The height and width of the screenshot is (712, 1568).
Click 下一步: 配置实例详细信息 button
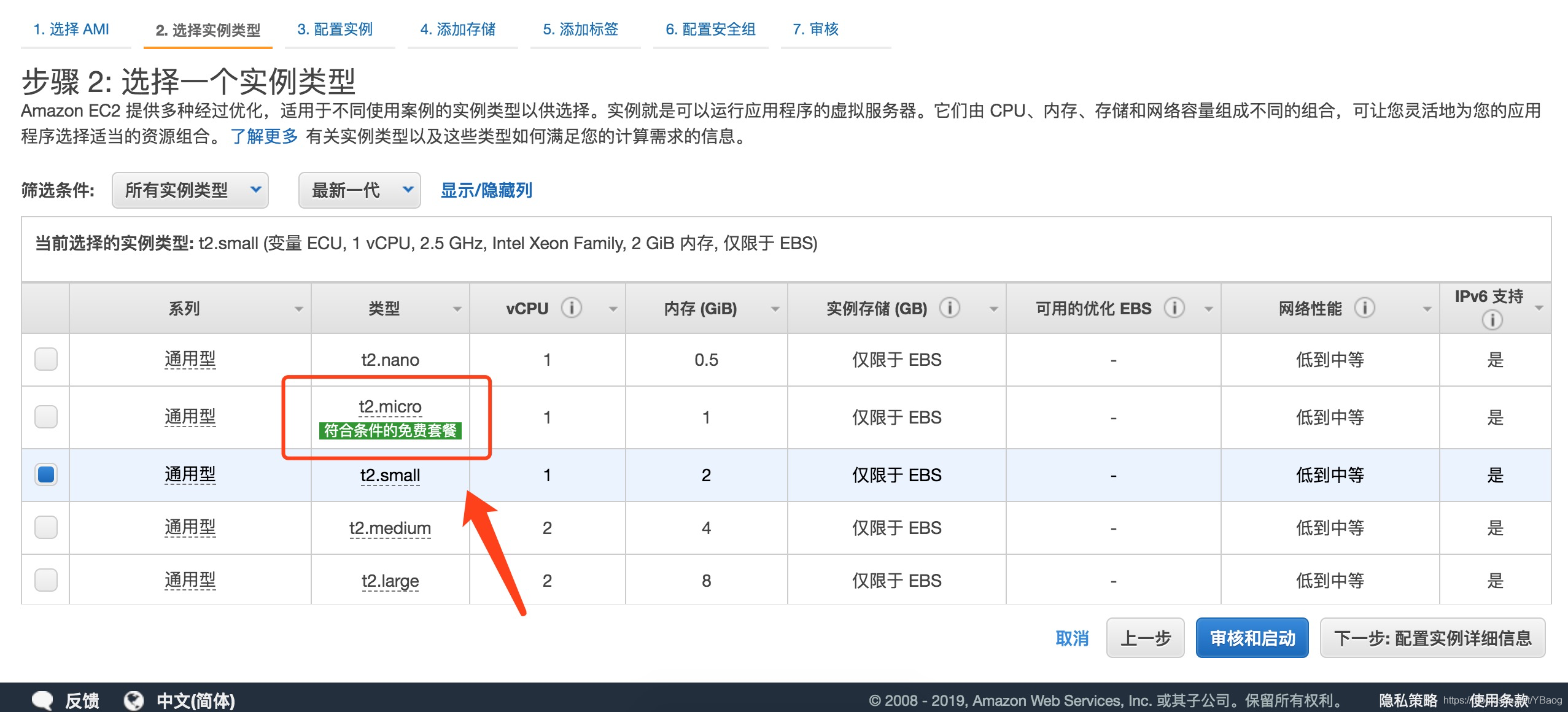tap(1433, 638)
